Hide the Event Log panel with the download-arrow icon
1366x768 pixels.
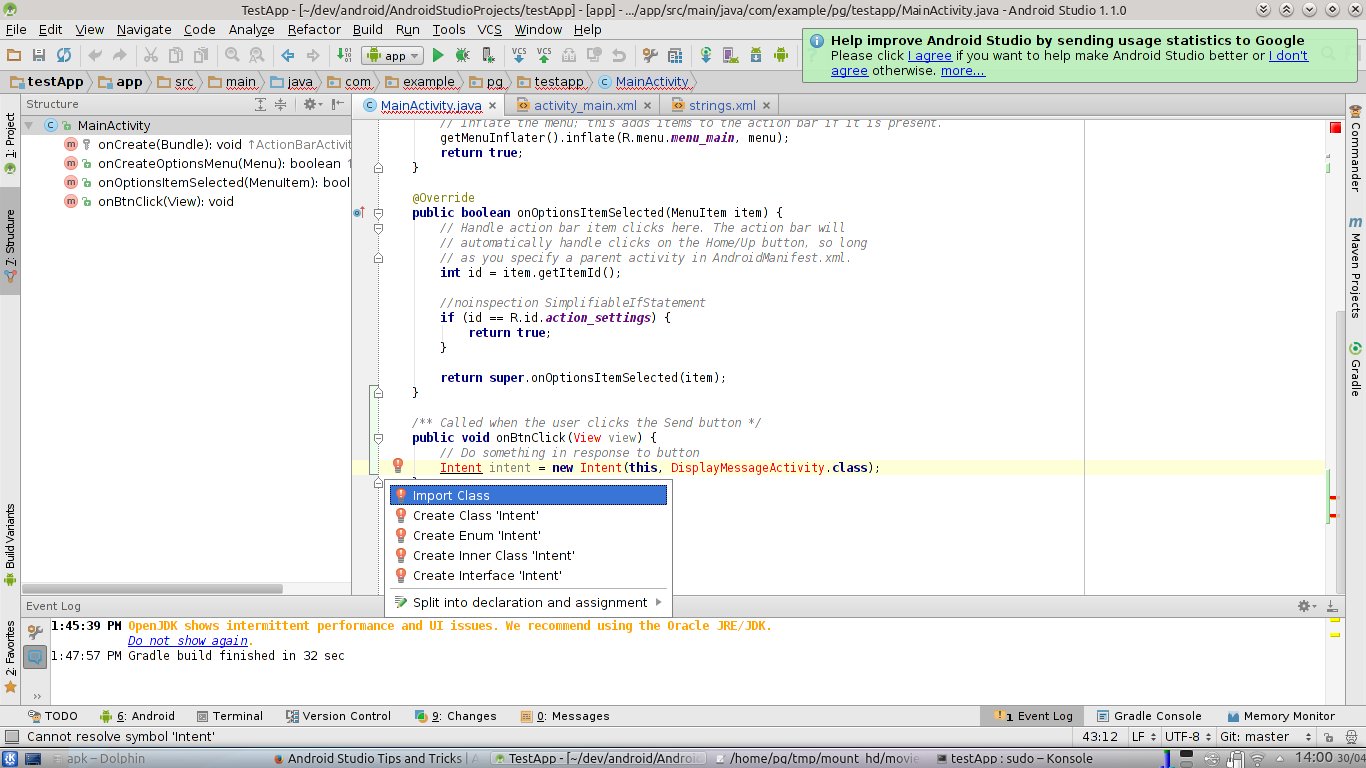(x=1331, y=606)
